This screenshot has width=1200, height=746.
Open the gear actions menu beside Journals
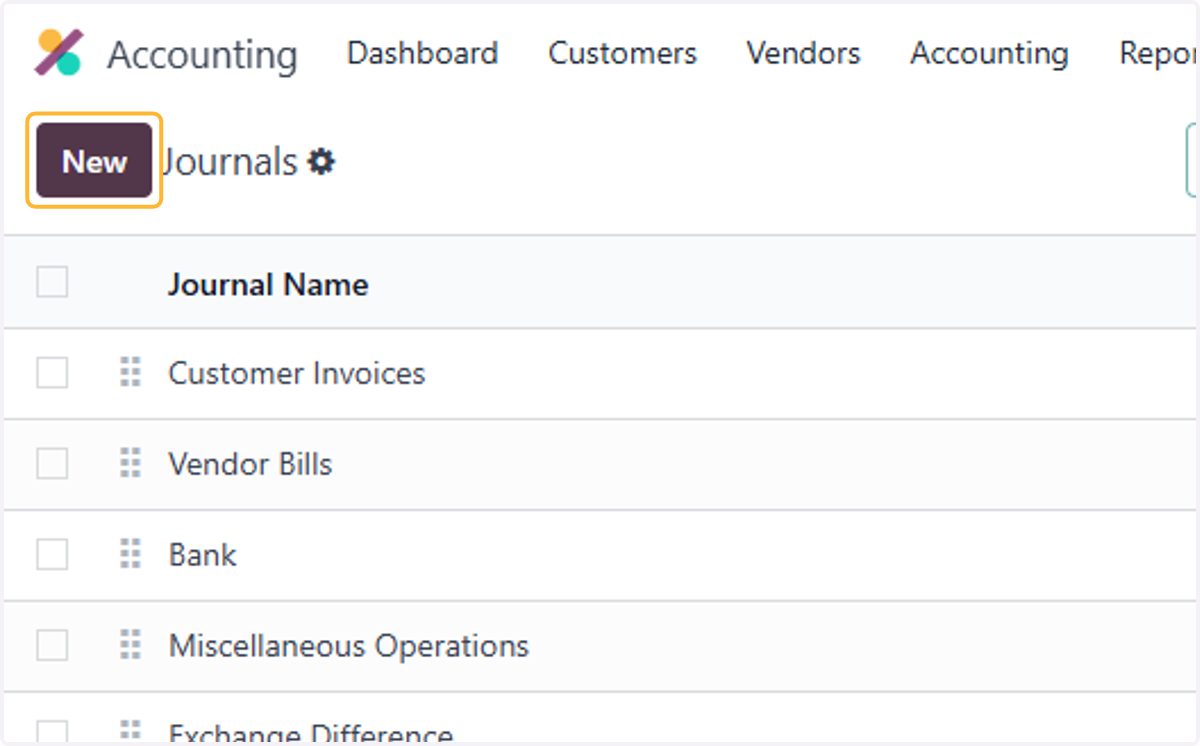[x=321, y=161]
